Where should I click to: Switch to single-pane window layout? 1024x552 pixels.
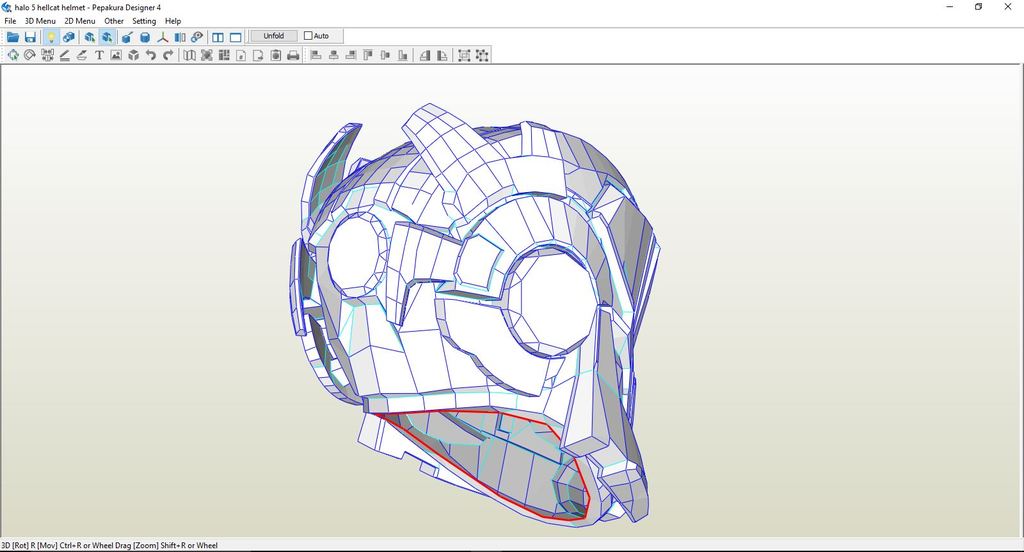tap(236, 37)
